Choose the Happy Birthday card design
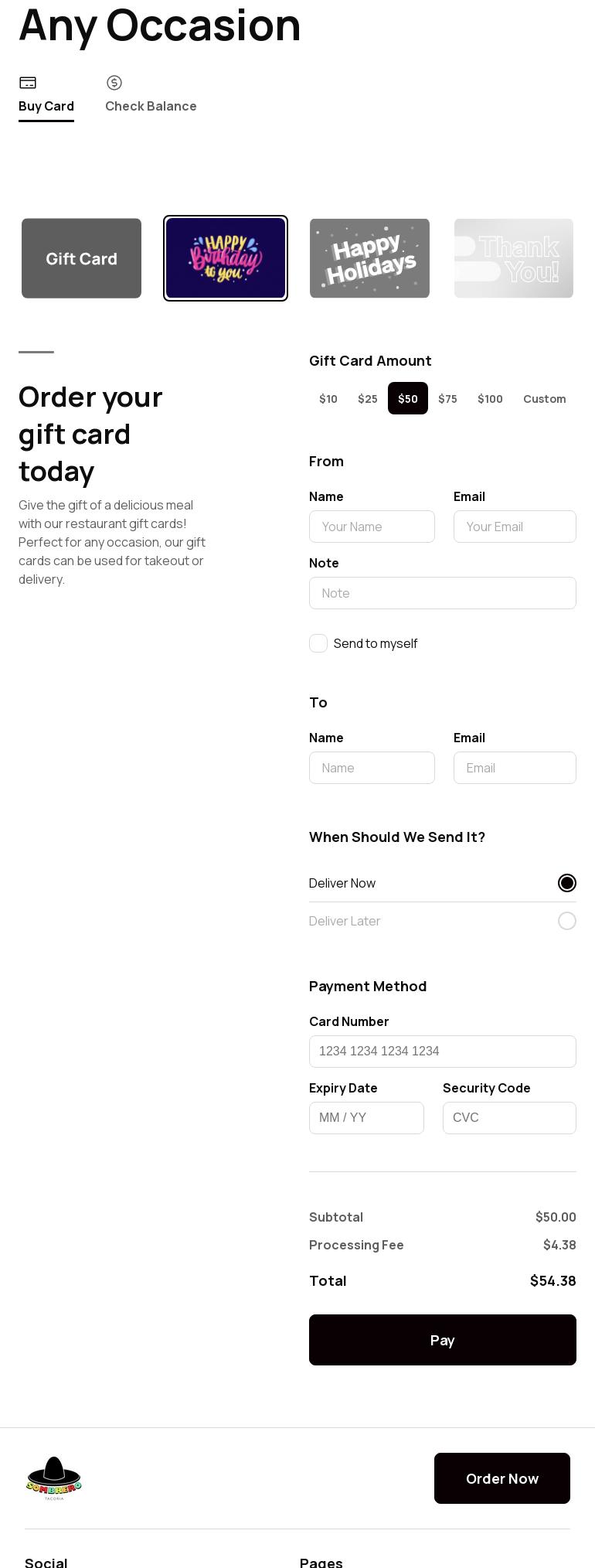This screenshot has width=595, height=1568. point(226,258)
